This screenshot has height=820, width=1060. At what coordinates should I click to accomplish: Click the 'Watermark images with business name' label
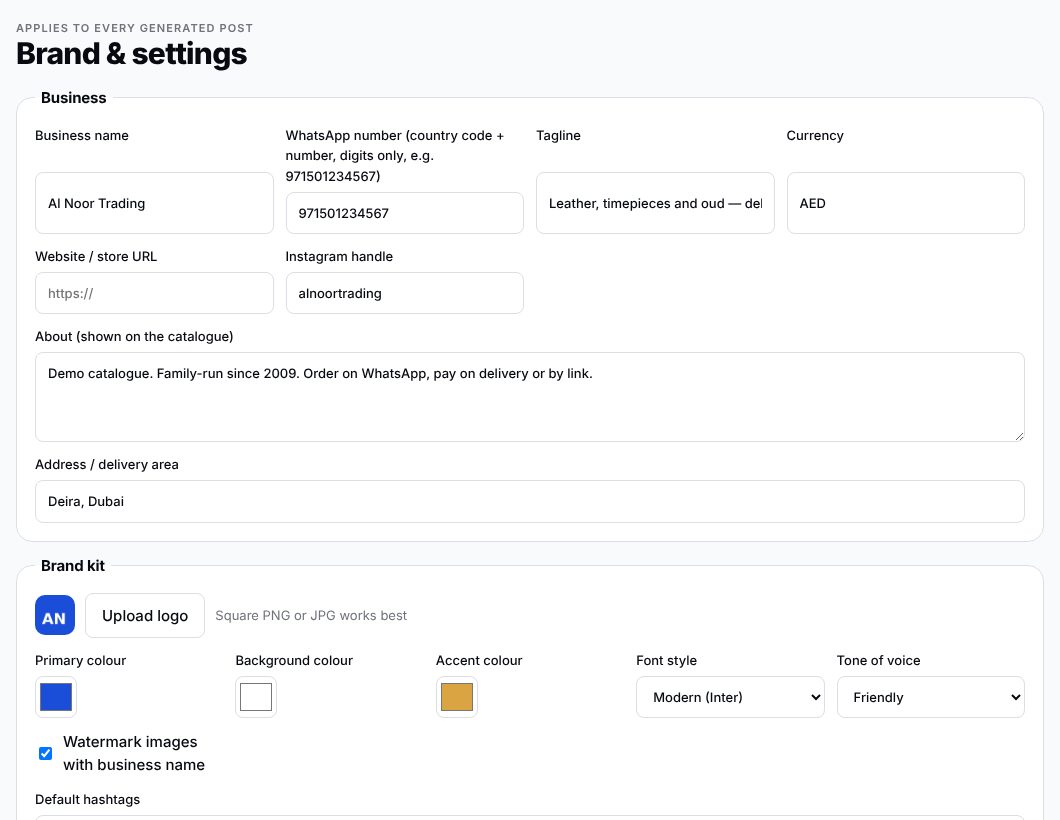point(134,753)
